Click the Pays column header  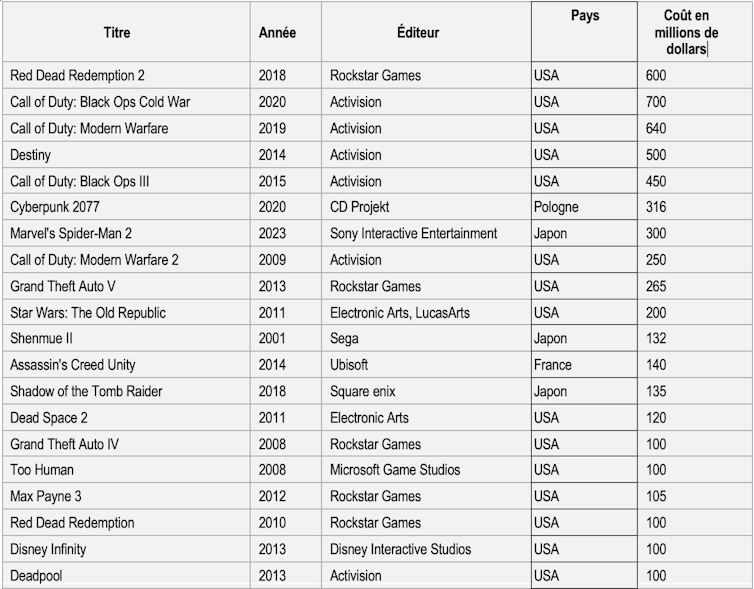point(585,17)
